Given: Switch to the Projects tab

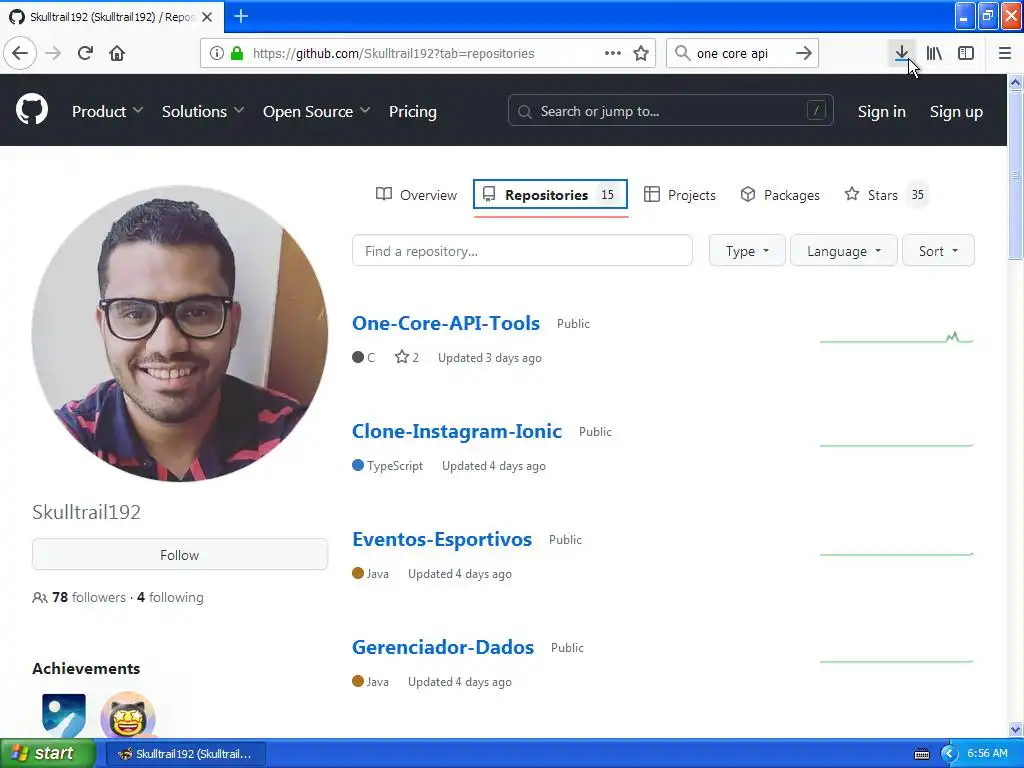Looking at the screenshot, I should coord(680,195).
